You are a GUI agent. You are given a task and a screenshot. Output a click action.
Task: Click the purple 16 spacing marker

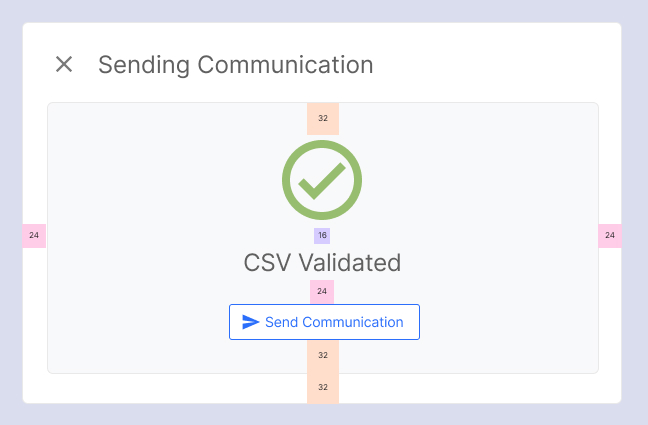tap(322, 236)
